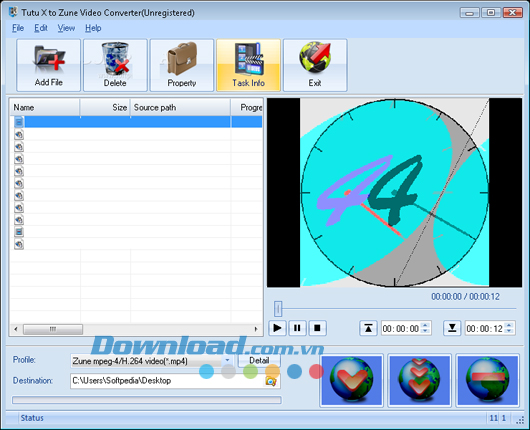Stop conversion with red minus globe
This screenshot has height=430, width=530.
click(487, 380)
